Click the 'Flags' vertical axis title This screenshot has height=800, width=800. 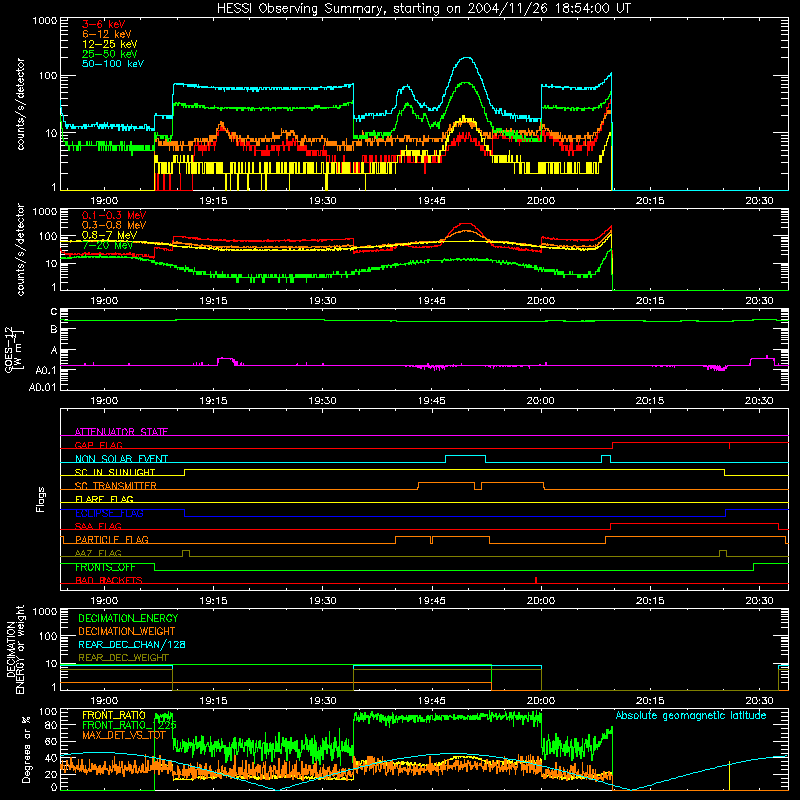tap(41, 499)
